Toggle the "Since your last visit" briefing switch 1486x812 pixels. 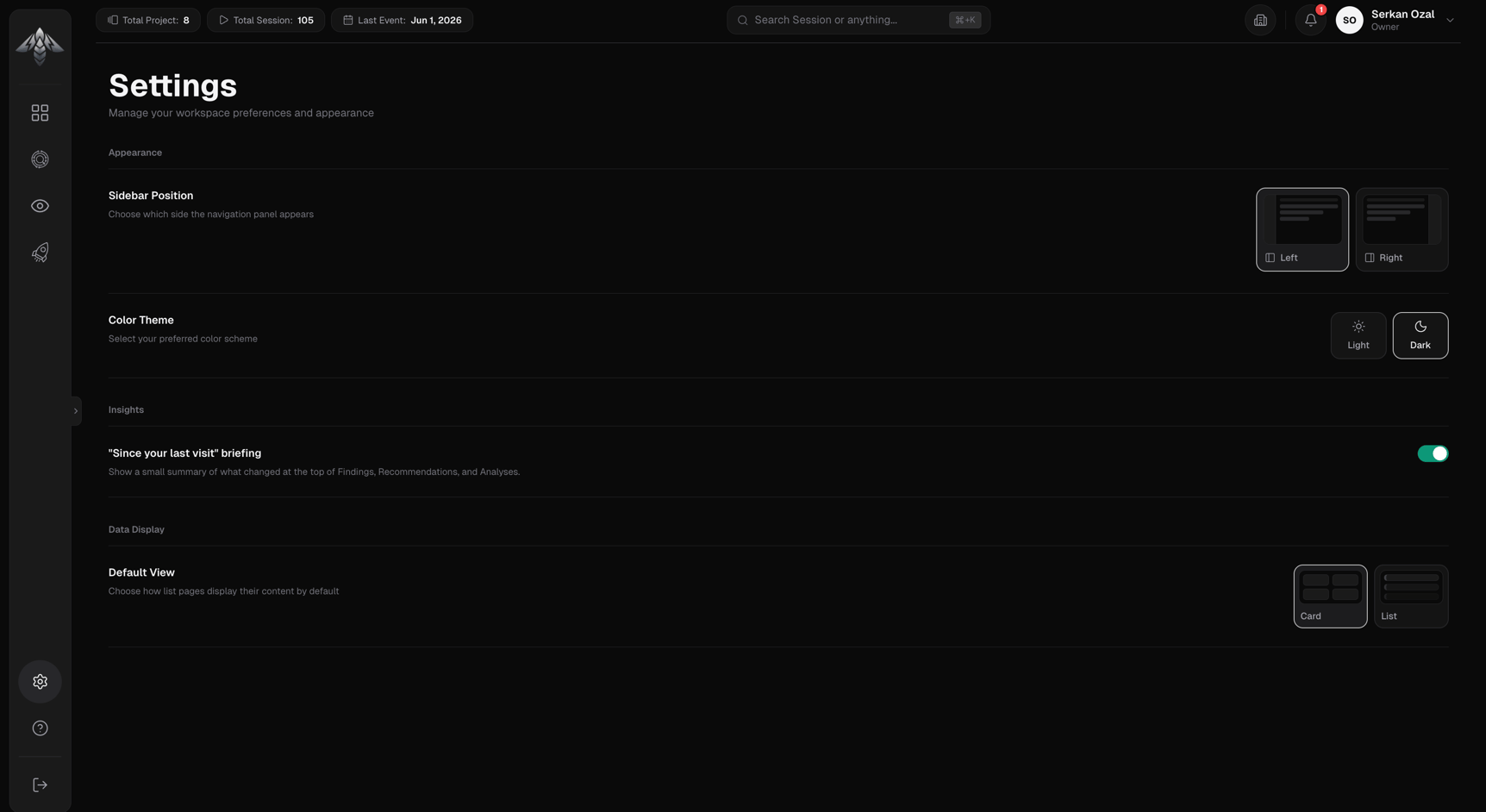pyautogui.click(x=1433, y=453)
